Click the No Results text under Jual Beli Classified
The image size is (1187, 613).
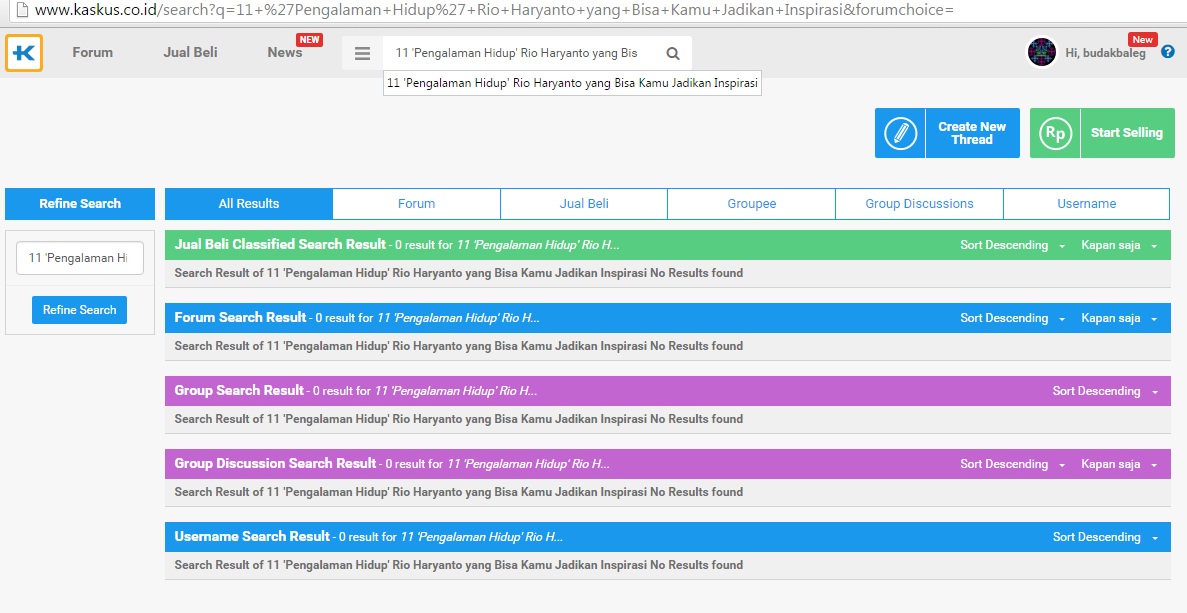459,272
